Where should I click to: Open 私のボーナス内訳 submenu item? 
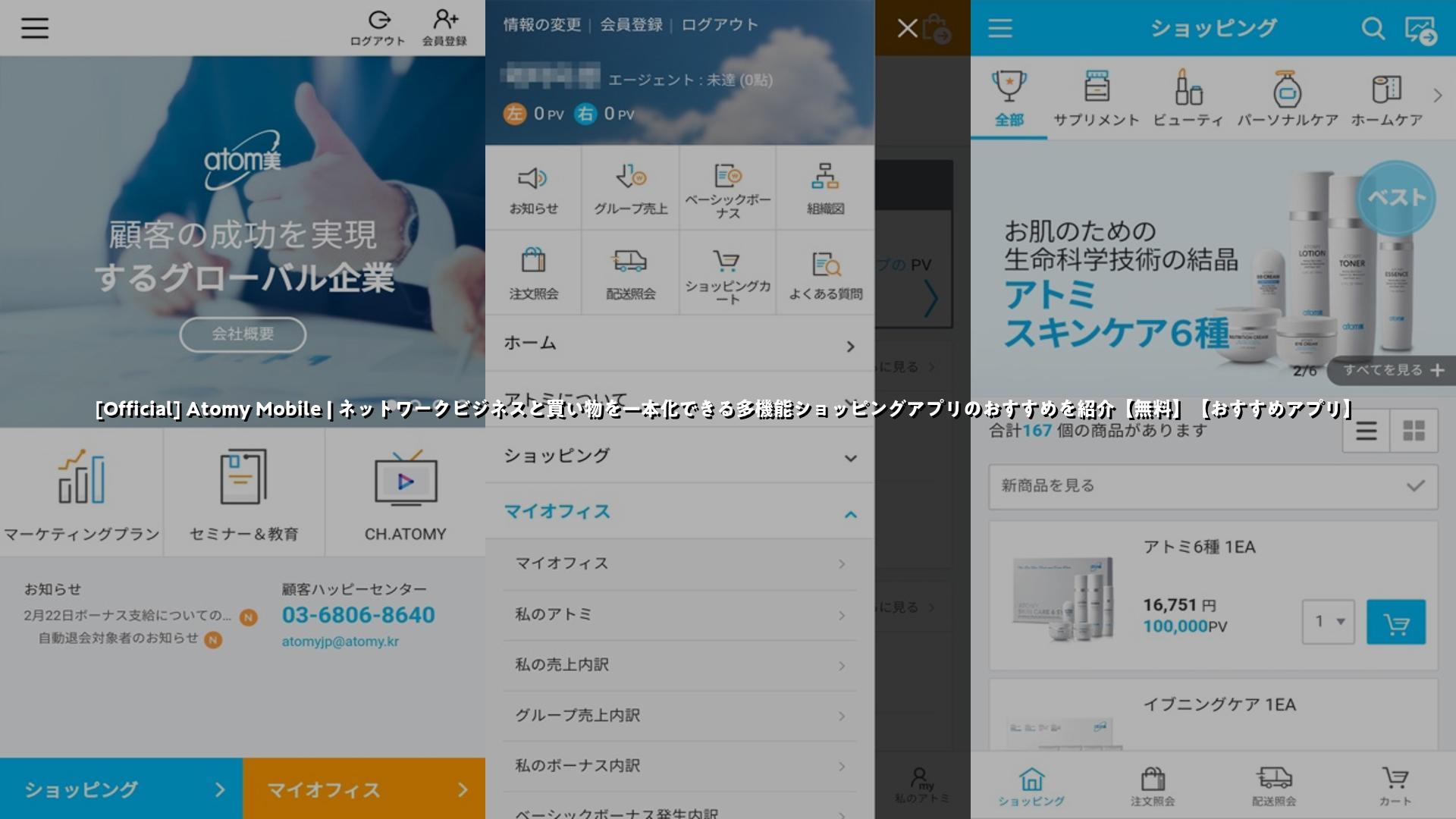(679, 766)
